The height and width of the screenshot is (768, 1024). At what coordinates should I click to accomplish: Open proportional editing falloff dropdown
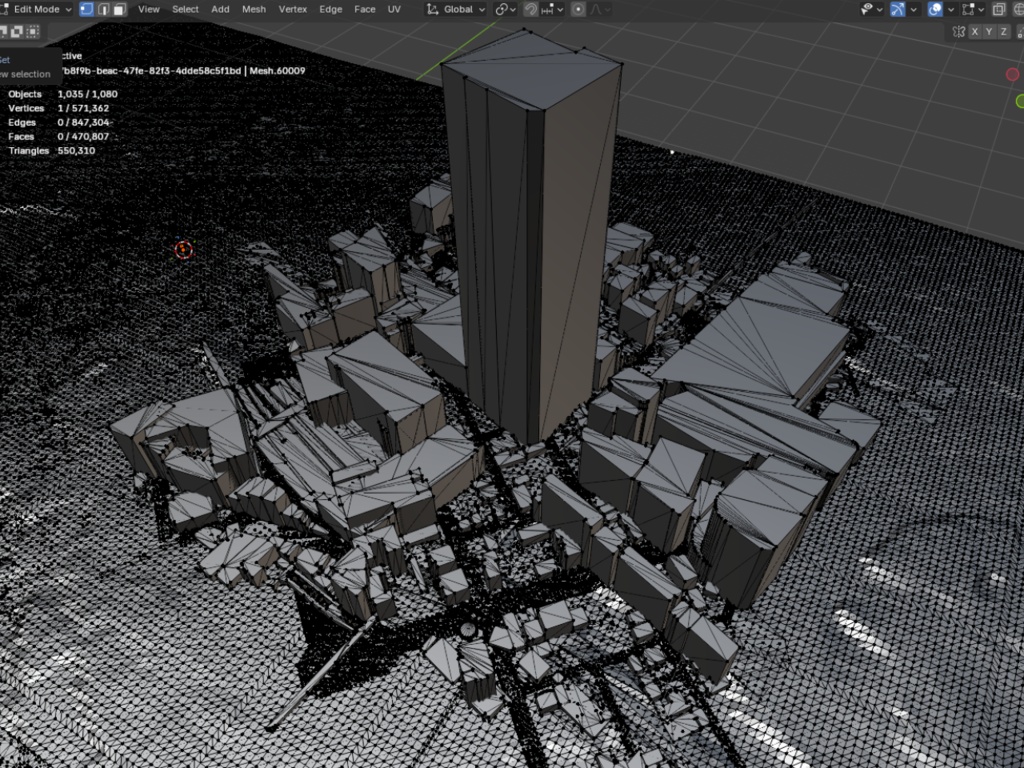tap(600, 9)
